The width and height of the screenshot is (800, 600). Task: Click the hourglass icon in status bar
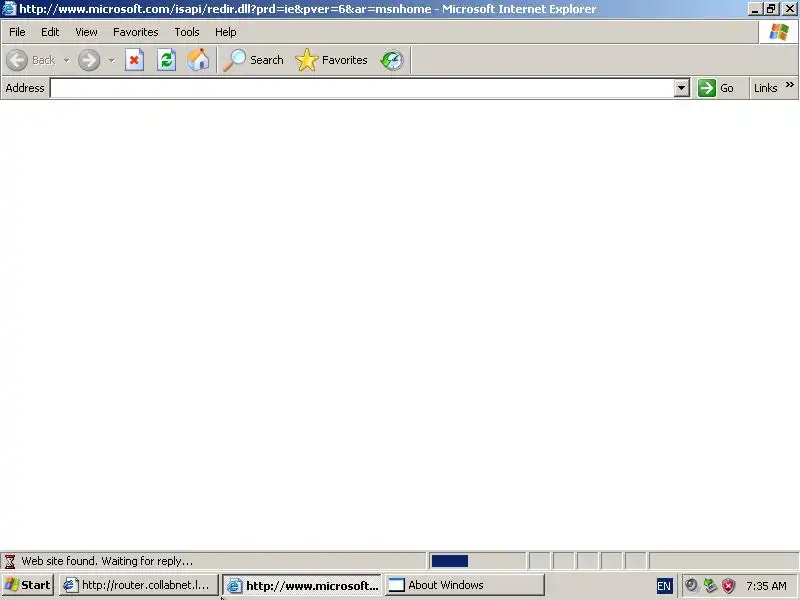[10, 561]
